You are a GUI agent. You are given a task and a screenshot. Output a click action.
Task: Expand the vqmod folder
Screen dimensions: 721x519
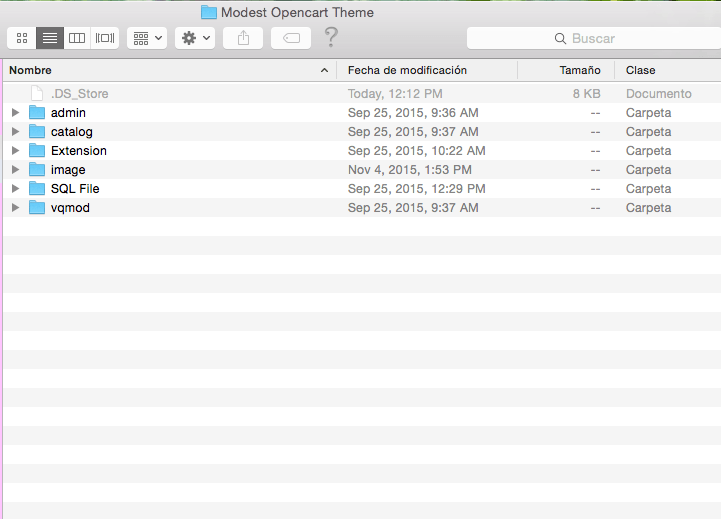click(x=15, y=207)
